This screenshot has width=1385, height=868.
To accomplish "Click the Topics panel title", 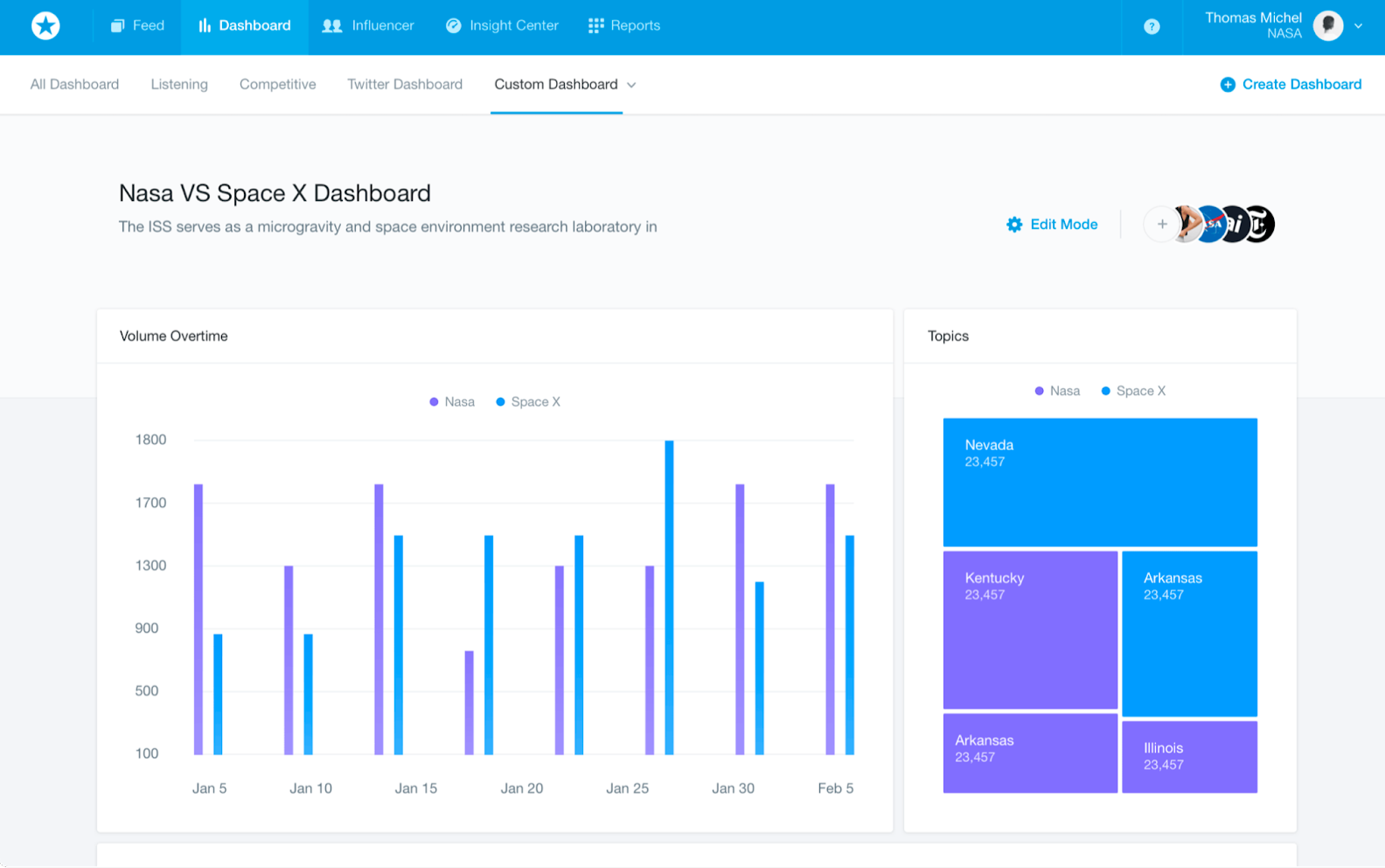I will click(x=948, y=337).
